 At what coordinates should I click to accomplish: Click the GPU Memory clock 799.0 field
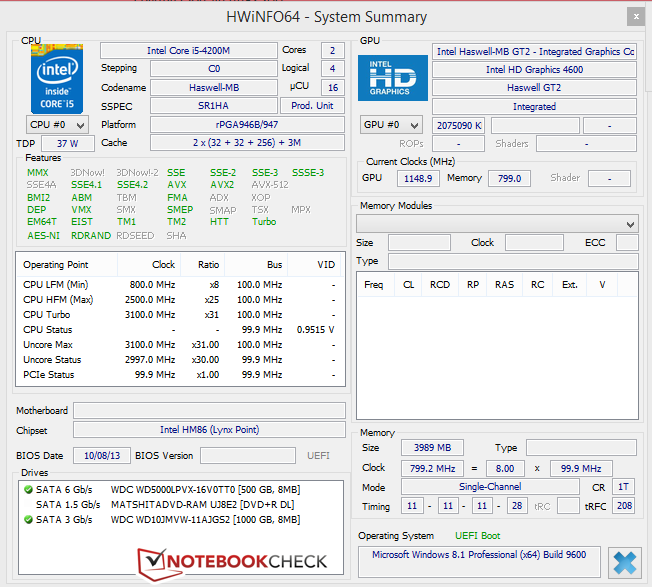(509, 178)
